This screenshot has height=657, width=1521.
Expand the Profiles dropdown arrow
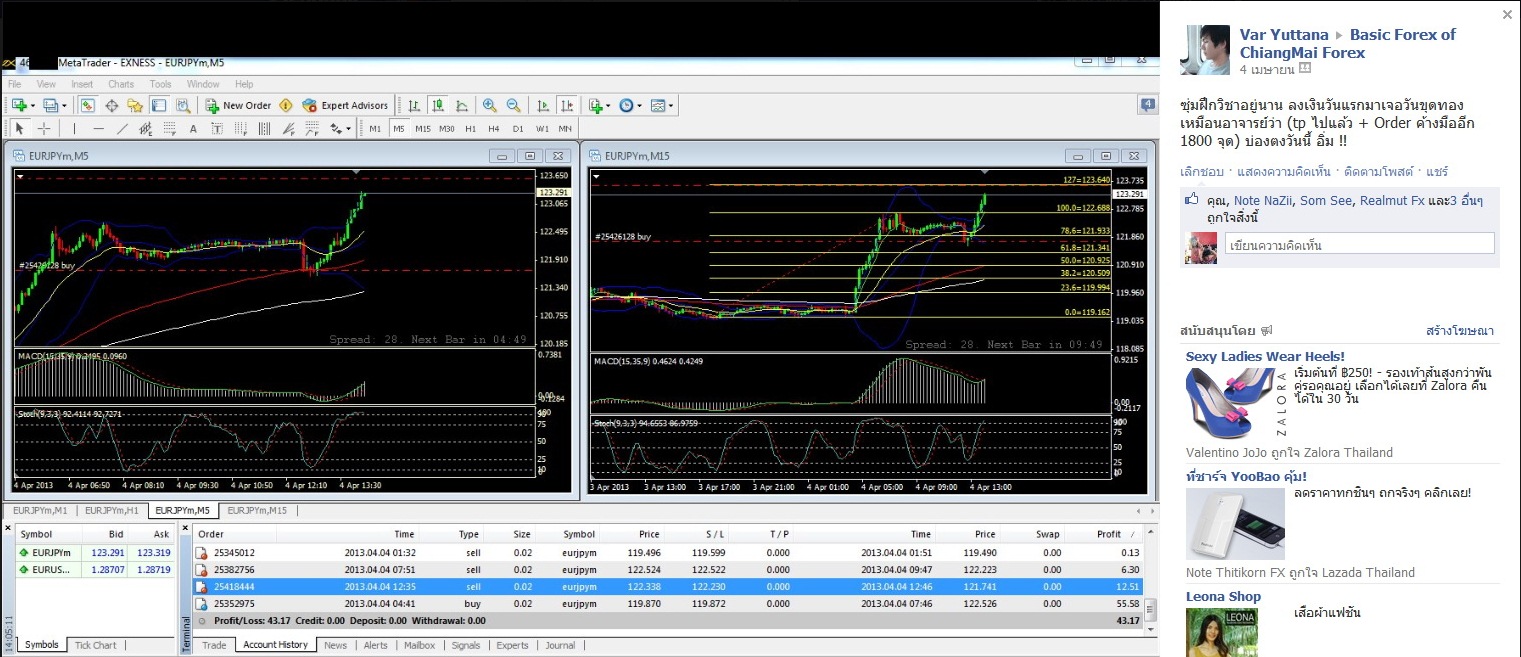click(x=64, y=105)
